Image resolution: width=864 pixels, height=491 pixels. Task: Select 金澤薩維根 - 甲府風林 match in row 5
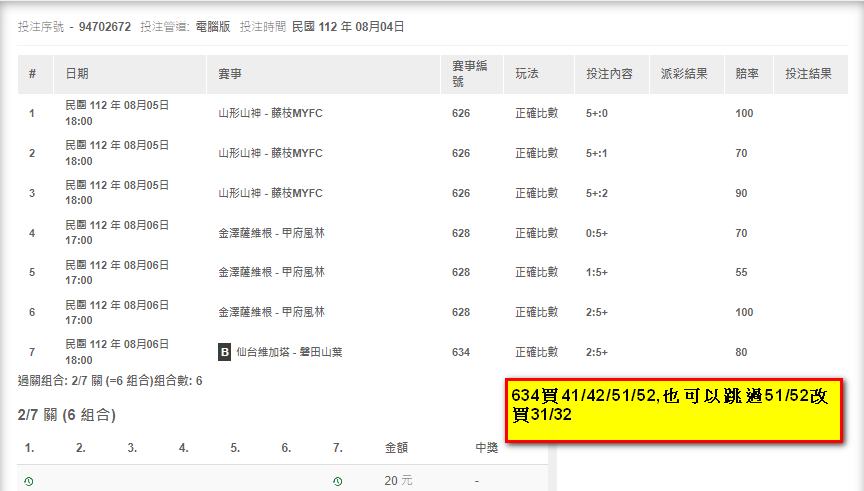coord(271,272)
